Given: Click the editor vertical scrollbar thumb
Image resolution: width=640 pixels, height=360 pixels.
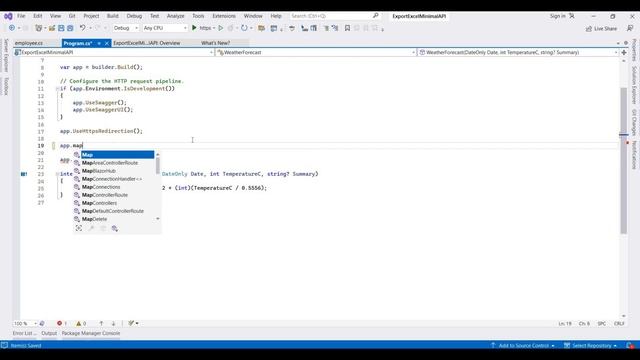Looking at the screenshot, I should (623, 160).
